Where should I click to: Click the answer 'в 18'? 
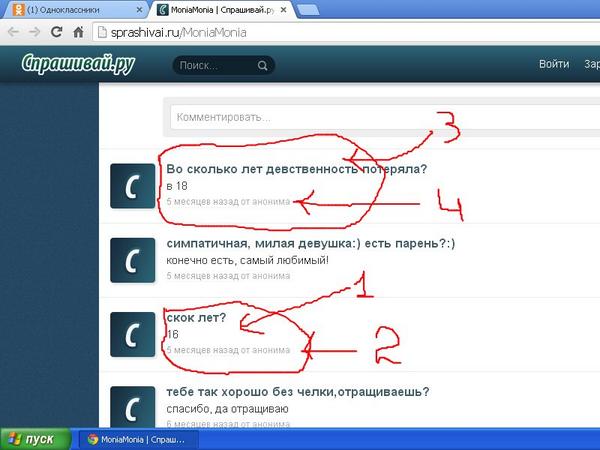(177, 186)
